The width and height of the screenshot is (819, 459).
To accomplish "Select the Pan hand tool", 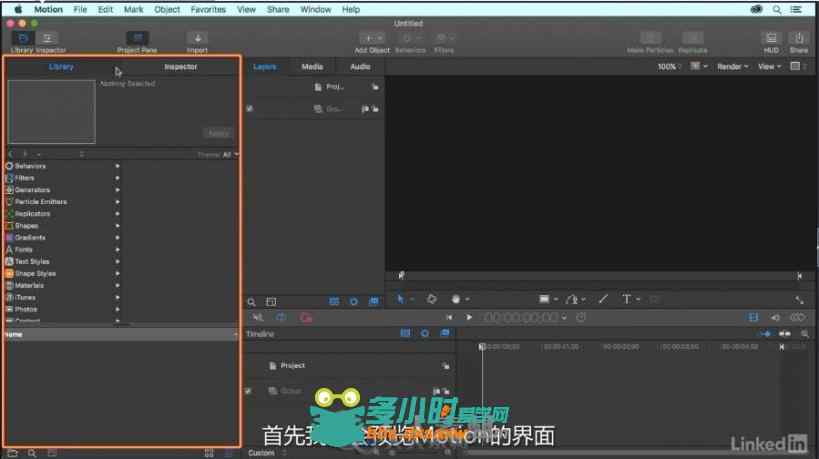I will pyautogui.click(x=455, y=299).
